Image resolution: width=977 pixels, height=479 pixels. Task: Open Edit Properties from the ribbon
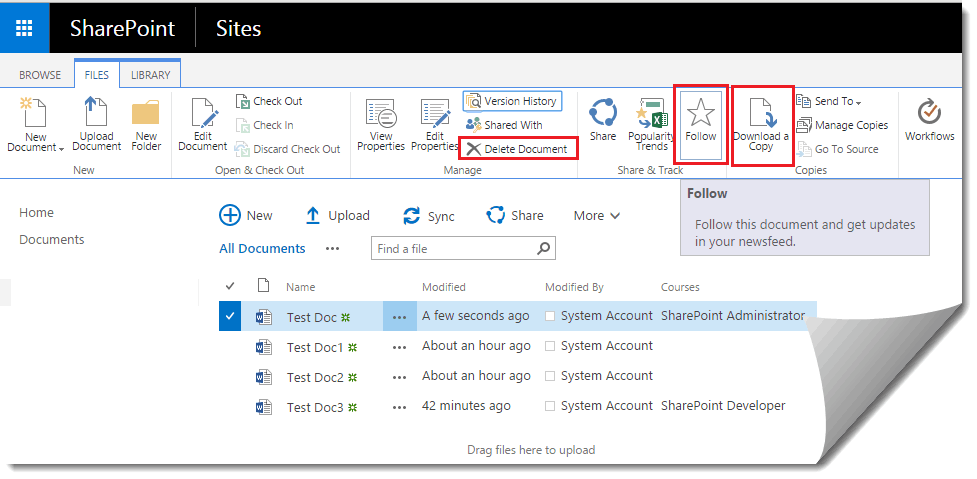click(x=435, y=125)
